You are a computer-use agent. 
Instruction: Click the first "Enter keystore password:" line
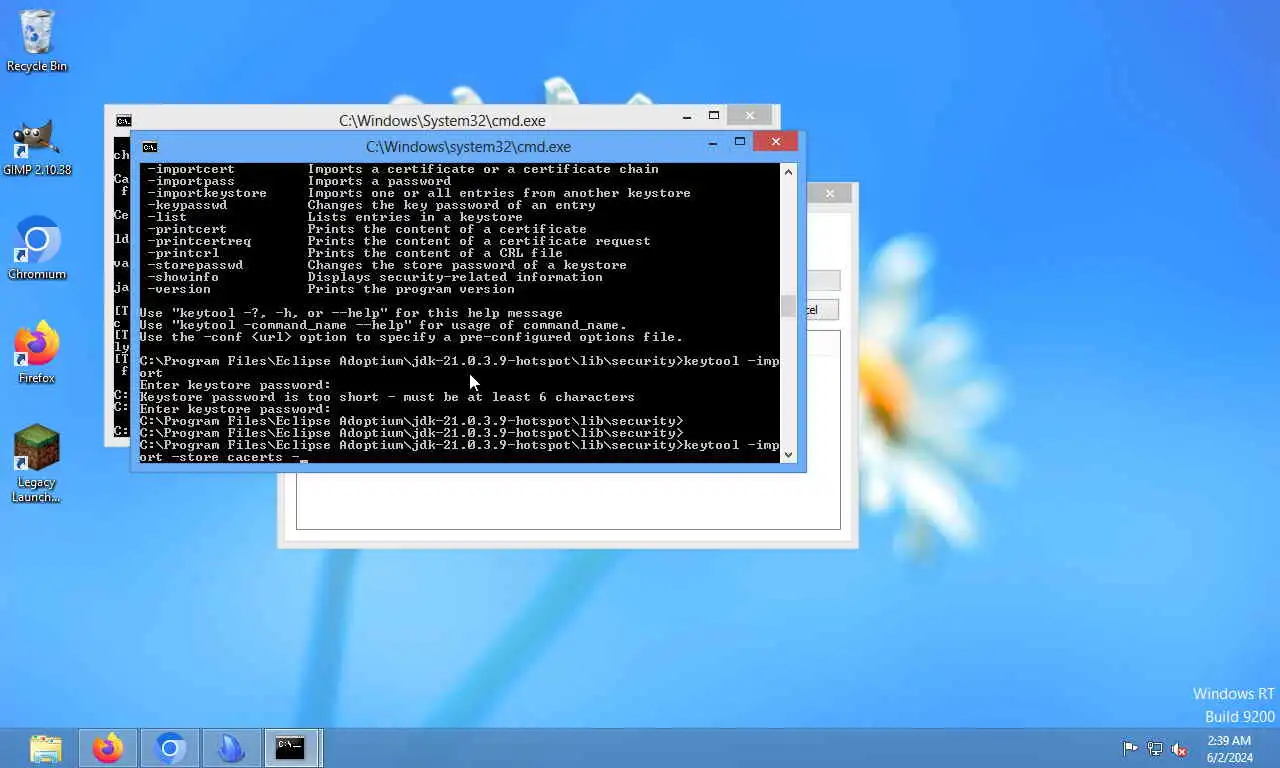coord(235,385)
